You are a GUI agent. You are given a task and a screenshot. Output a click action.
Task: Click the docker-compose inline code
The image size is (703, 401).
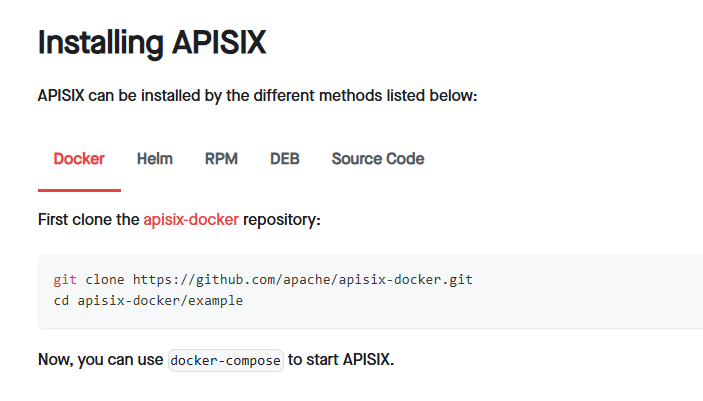pyautogui.click(x=226, y=361)
